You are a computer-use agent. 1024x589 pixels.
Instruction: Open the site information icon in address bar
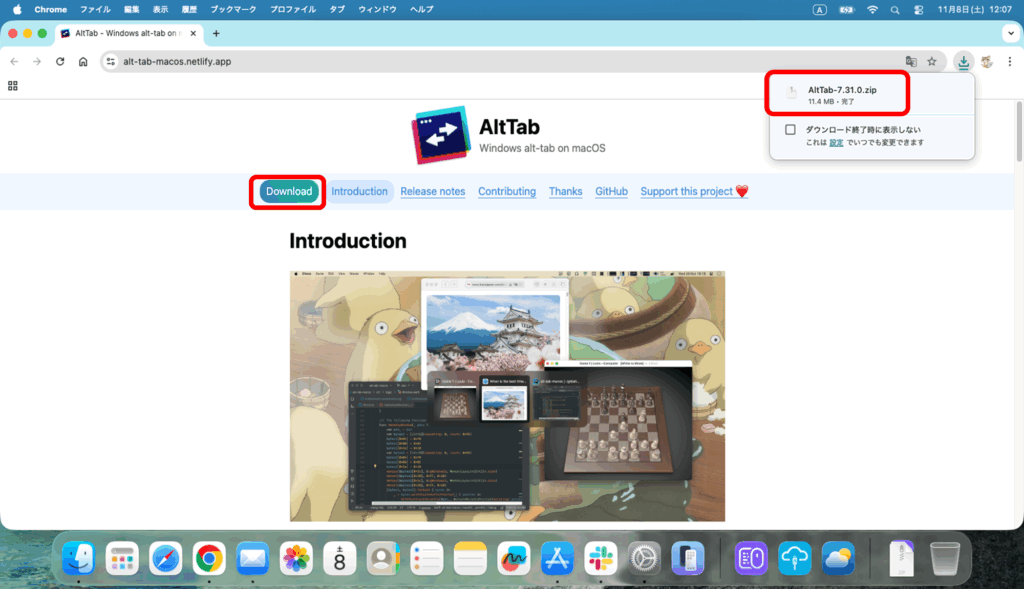111,61
